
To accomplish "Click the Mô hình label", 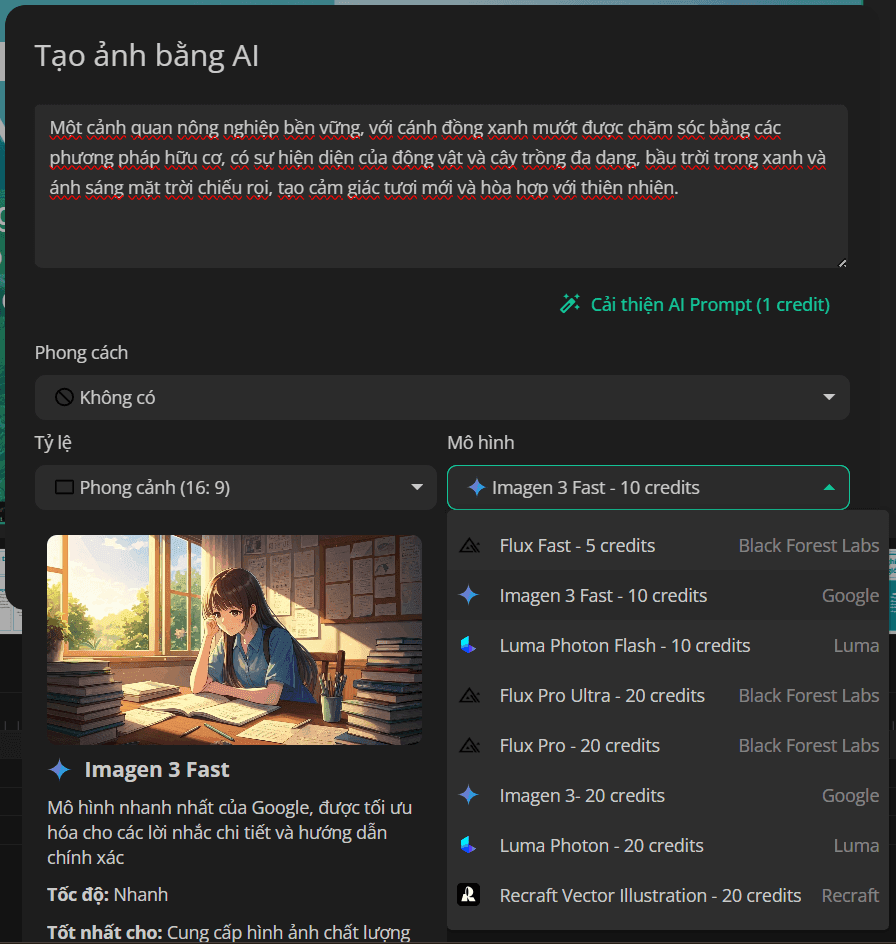I will click(x=481, y=442).
